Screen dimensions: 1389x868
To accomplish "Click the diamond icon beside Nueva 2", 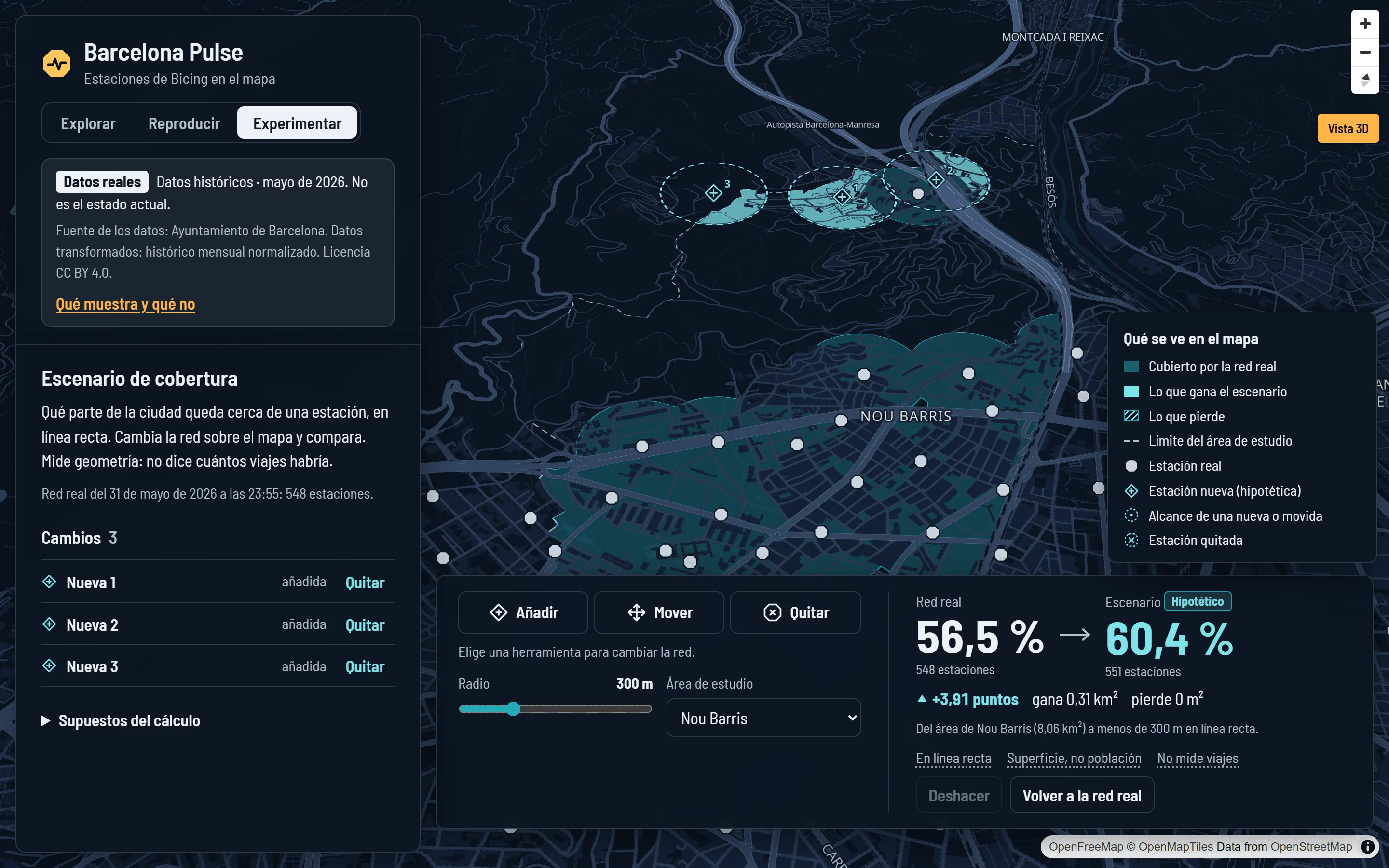I will 49,624.
